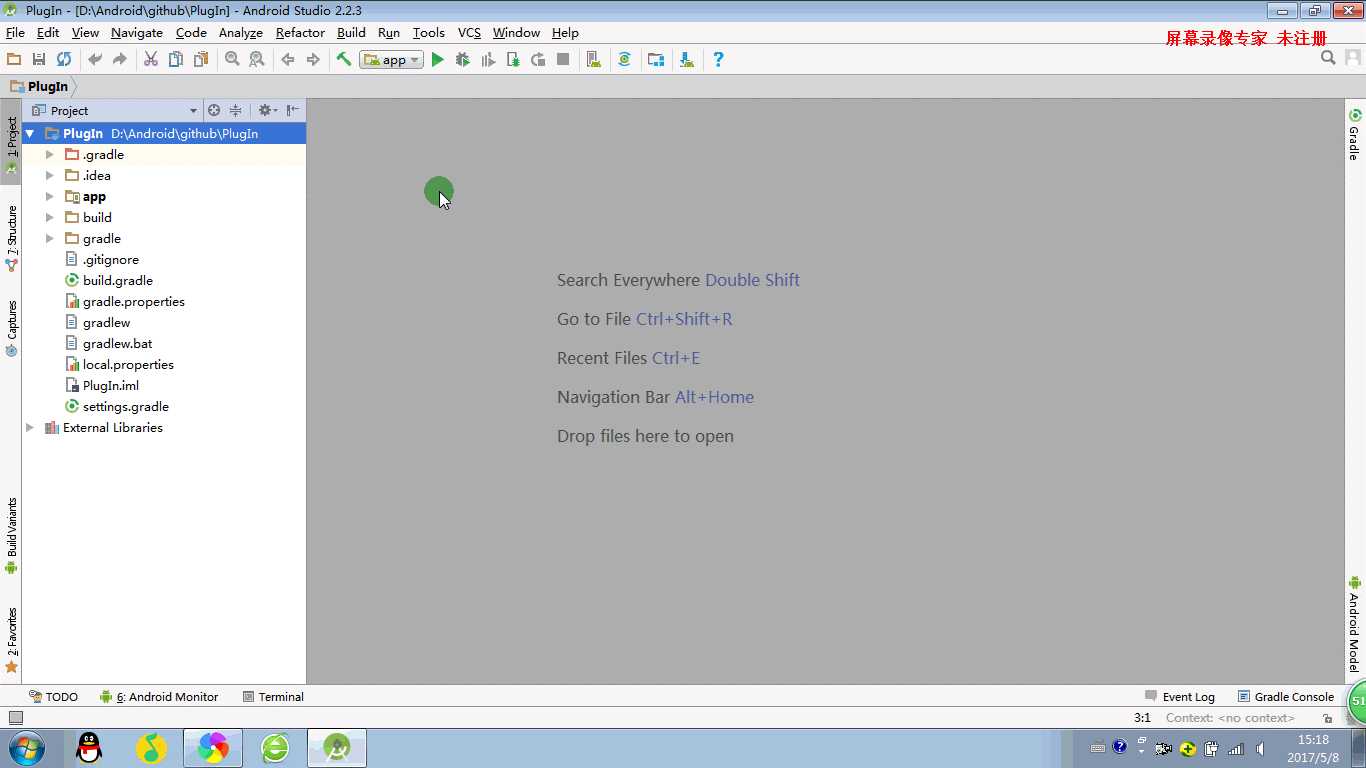Click Scroll from Source target icon
The height and width of the screenshot is (768, 1366).
click(213, 110)
